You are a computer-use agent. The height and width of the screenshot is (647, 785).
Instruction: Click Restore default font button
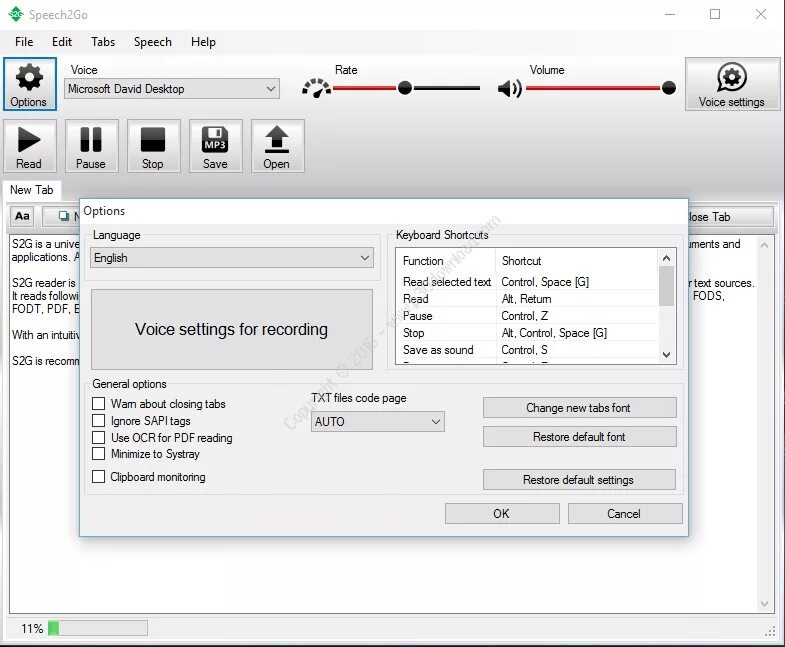click(x=579, y=437)
